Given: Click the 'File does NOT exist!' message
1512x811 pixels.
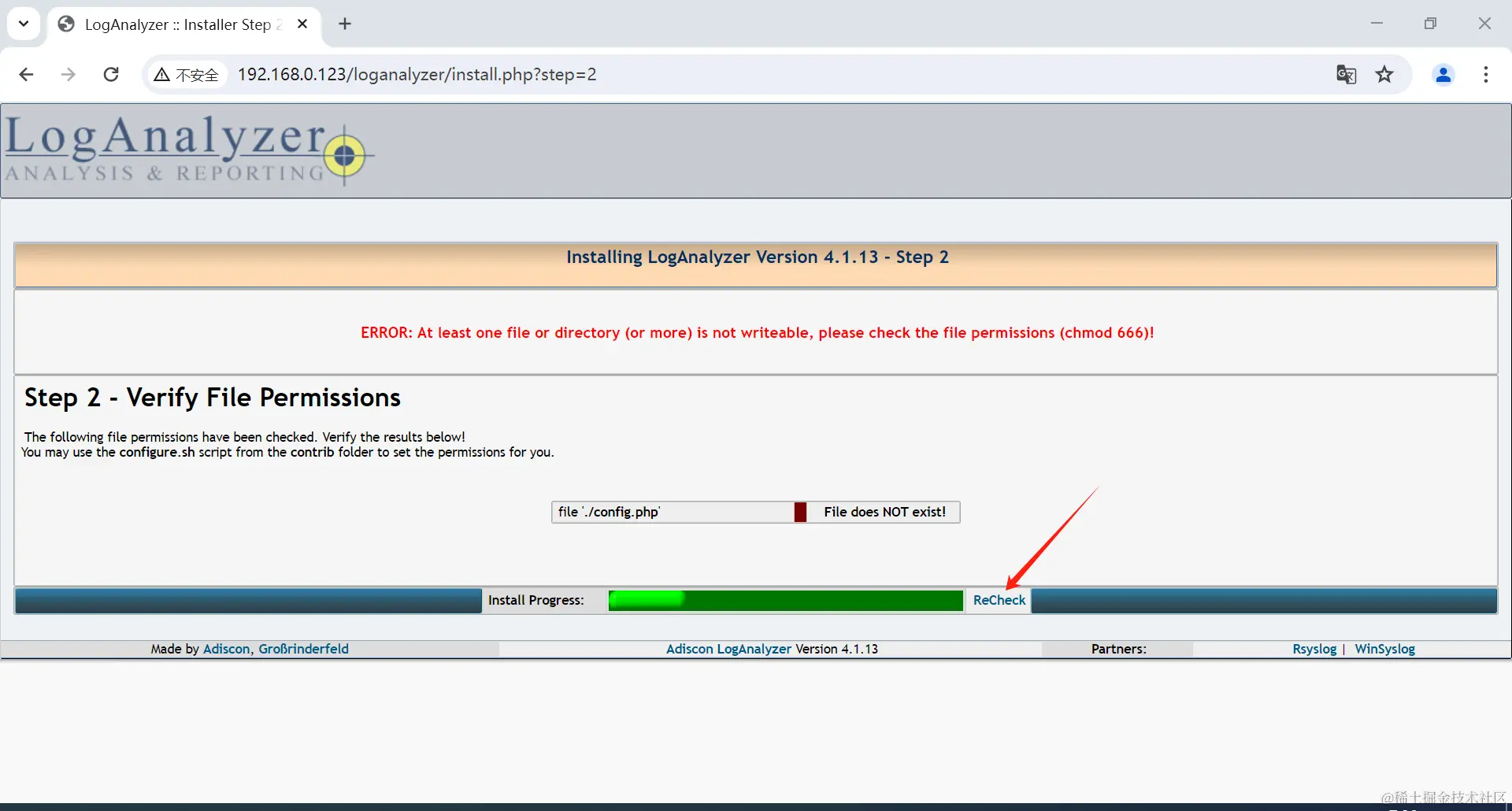Looking at the screenshot, I should click(884, 512).
